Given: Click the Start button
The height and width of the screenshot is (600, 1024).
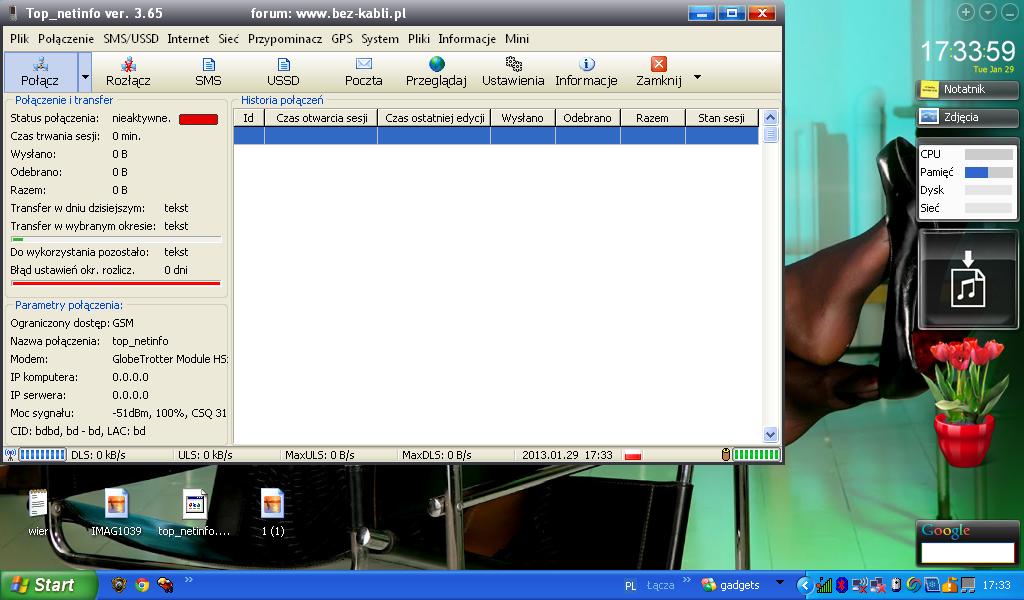Looking at the screenshot, I should coord(48,585).
